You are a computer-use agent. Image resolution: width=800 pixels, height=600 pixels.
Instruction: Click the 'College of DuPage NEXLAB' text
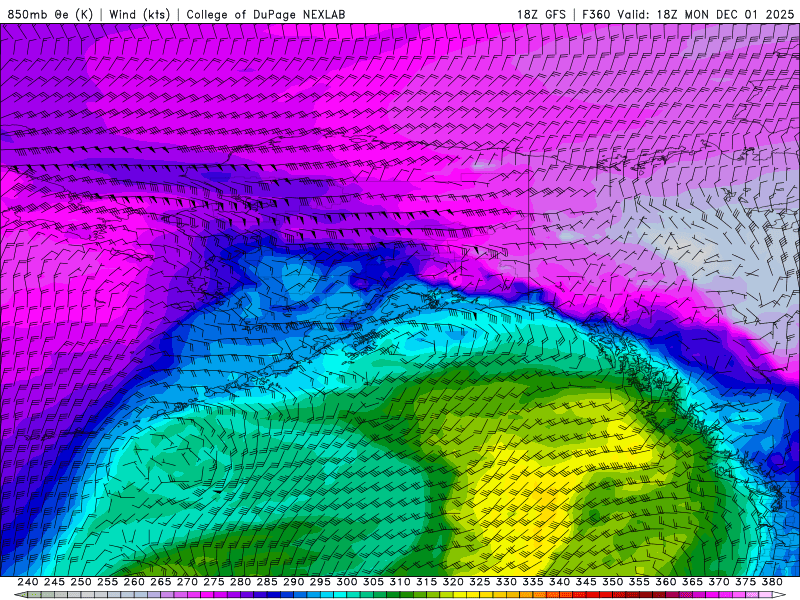click(266, 14)
